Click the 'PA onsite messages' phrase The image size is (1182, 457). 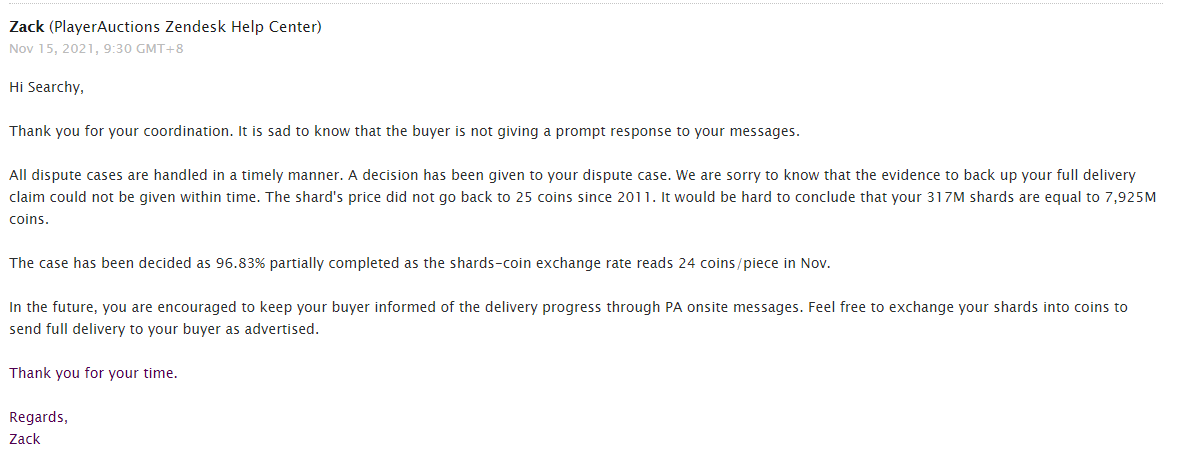point(733,308)
